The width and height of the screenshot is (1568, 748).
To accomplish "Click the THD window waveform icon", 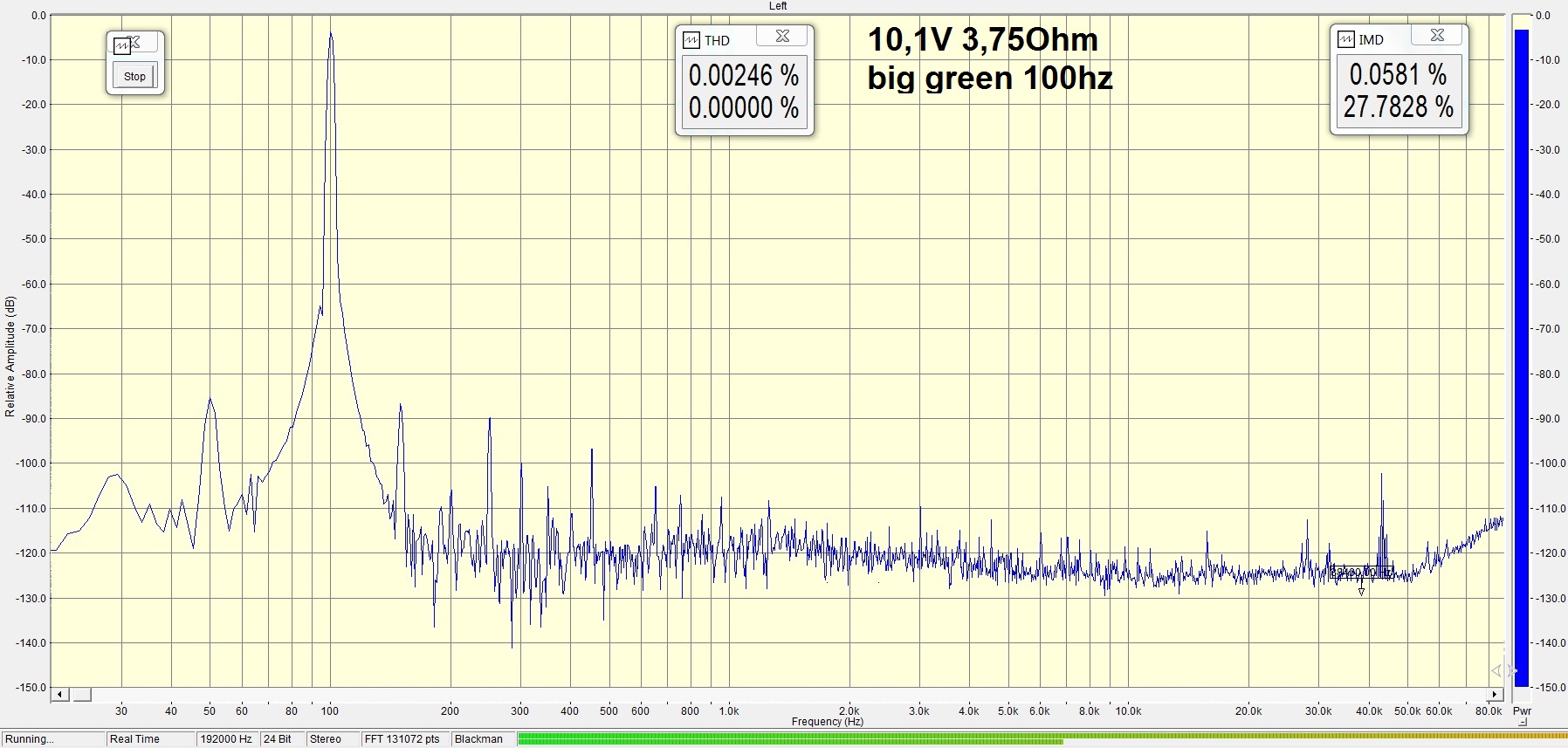I will click(691, 40).
